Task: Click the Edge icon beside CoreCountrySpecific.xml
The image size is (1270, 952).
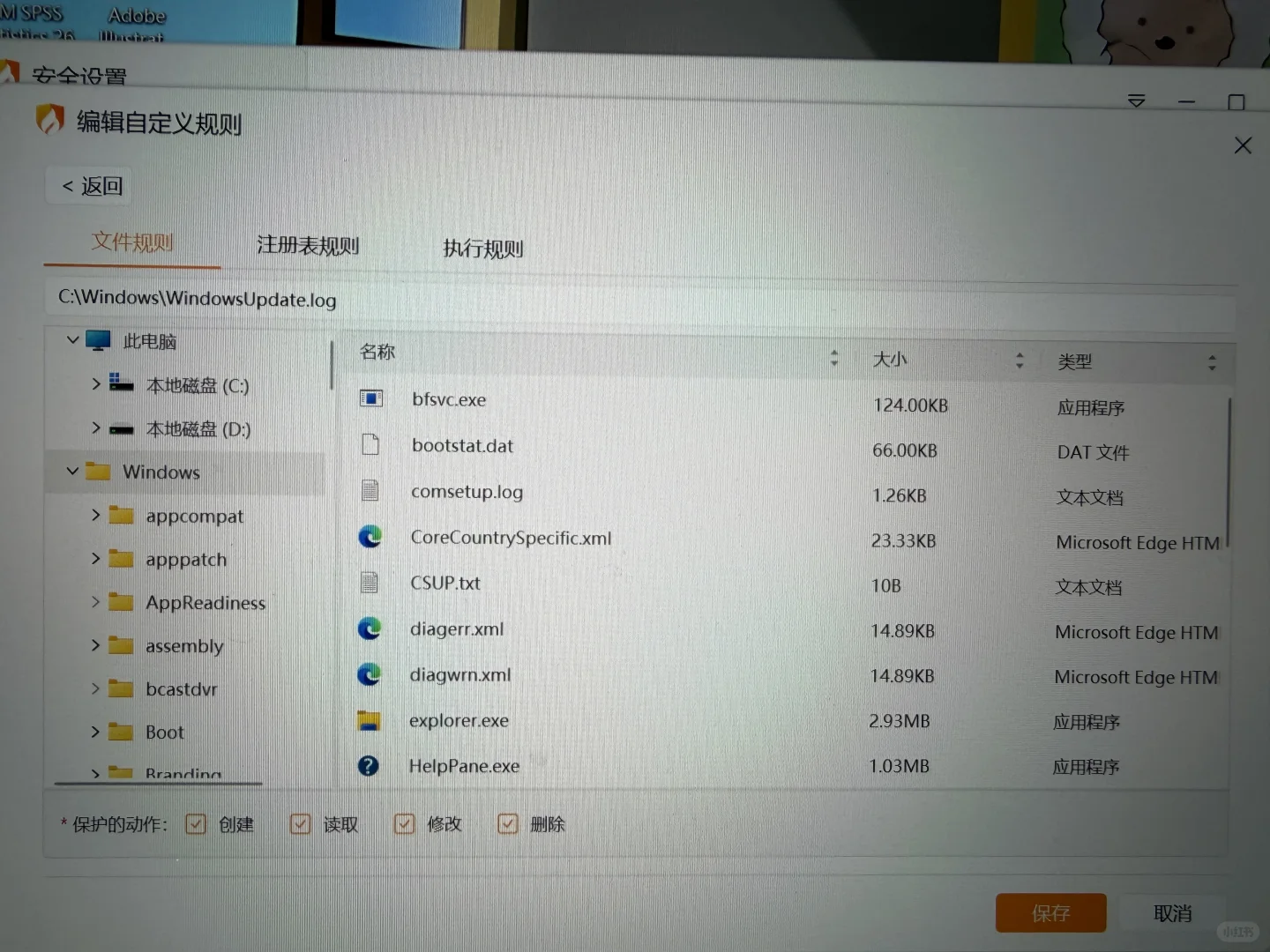Action: pyautogui.click(x=370, y=537)
